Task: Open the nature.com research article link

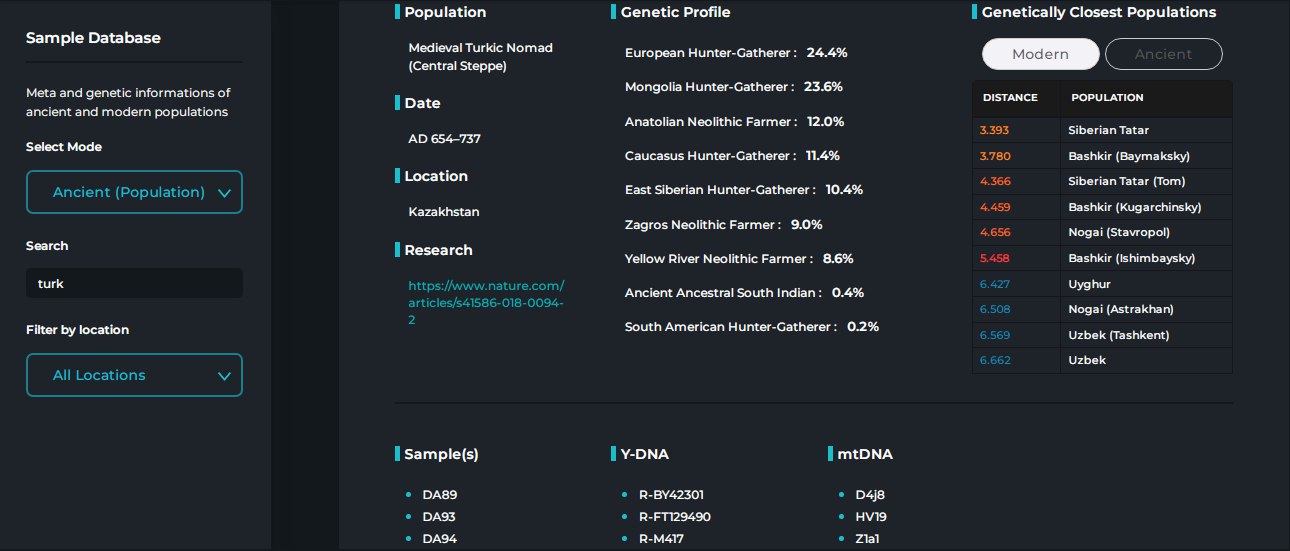Action: click(486, 303)
